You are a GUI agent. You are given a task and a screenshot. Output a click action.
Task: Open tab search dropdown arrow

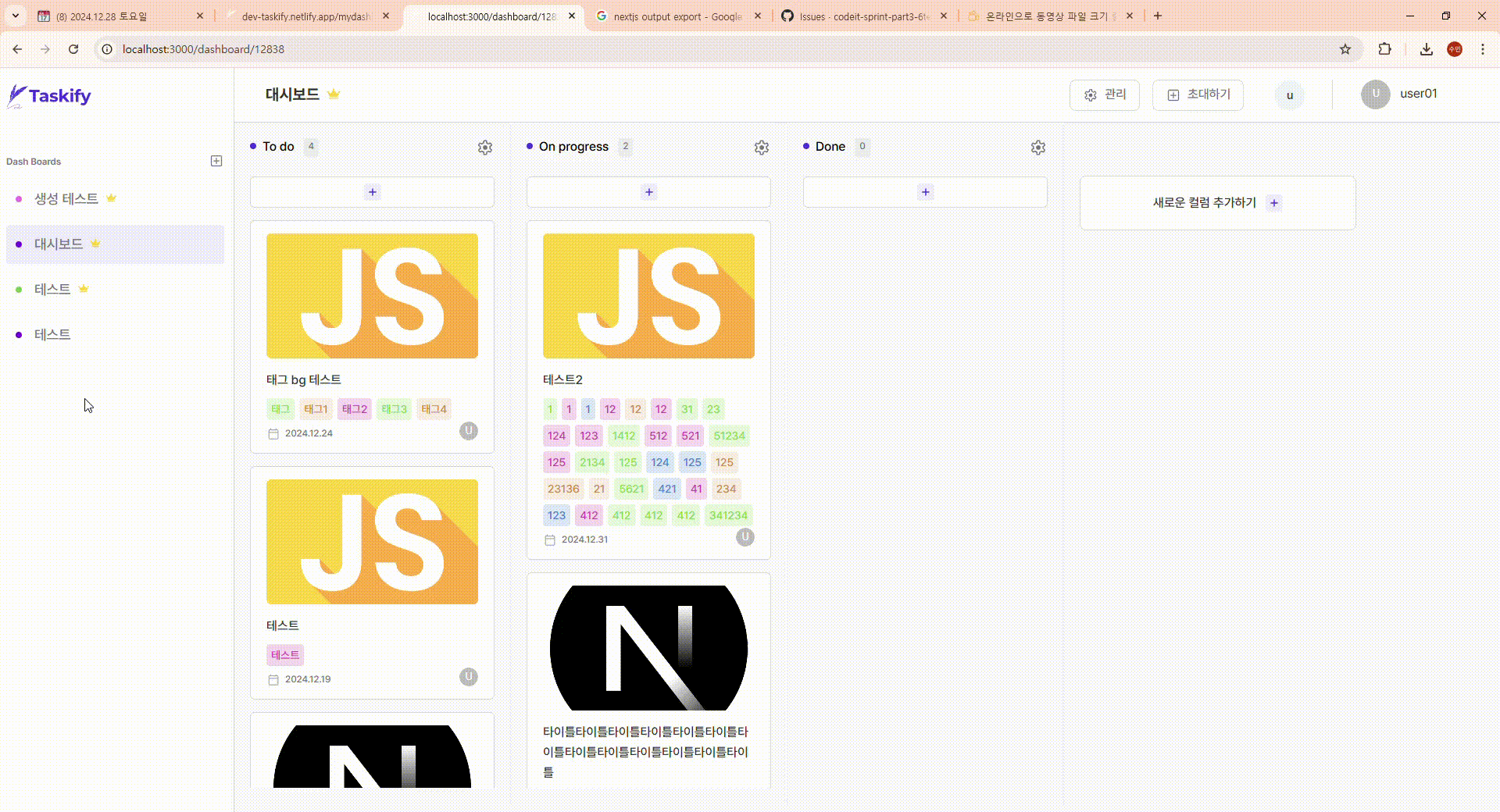coord(15,16)
